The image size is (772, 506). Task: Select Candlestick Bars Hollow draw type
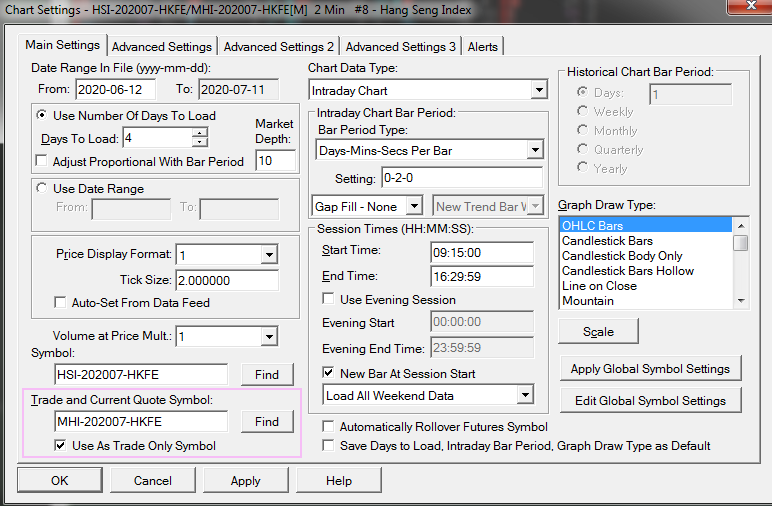coord(646,271)
